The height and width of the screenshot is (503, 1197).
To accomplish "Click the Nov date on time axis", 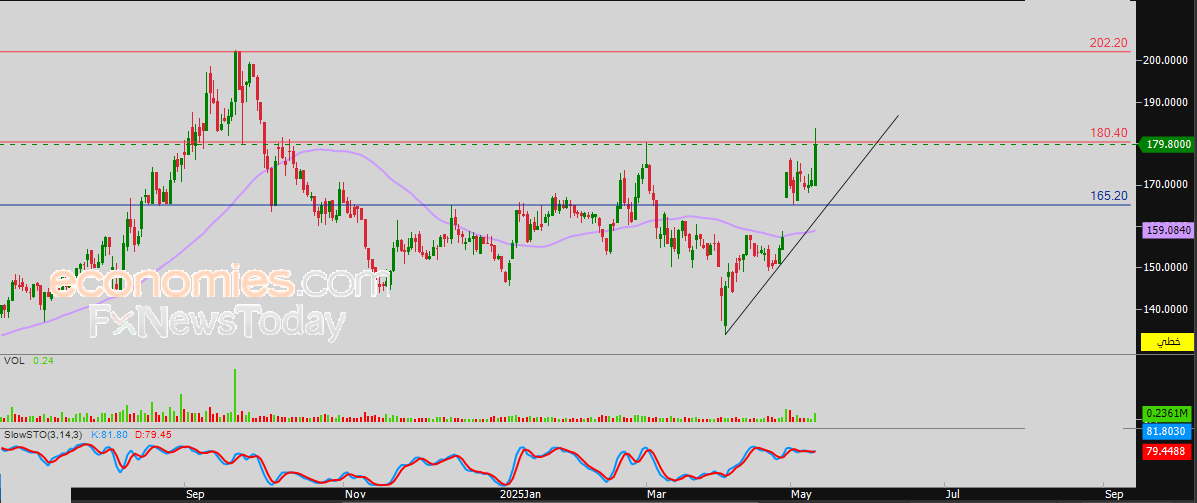I will point(354,495).
